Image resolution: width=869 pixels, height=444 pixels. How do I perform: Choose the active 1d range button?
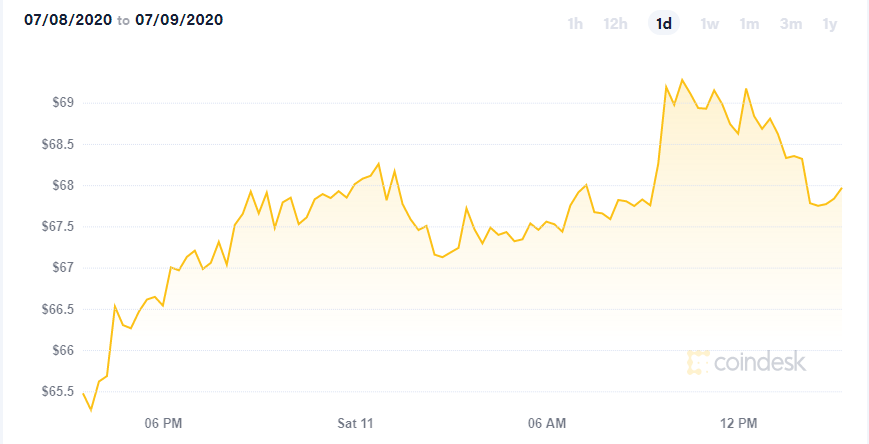tap(663, 24)
